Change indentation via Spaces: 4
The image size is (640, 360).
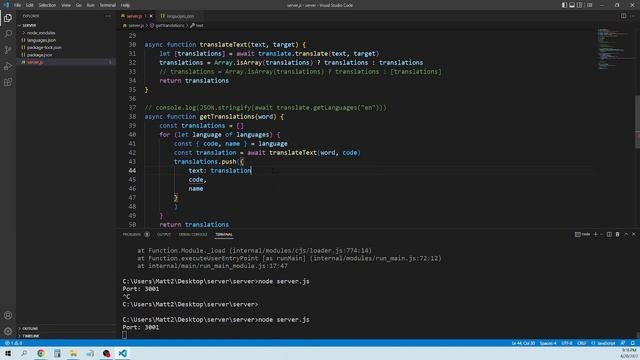pos(548,343)
